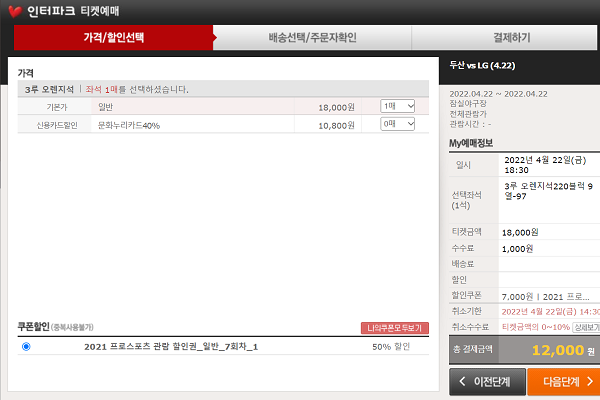Click 상세보기 next to cancellation fee

pos(586,326)
